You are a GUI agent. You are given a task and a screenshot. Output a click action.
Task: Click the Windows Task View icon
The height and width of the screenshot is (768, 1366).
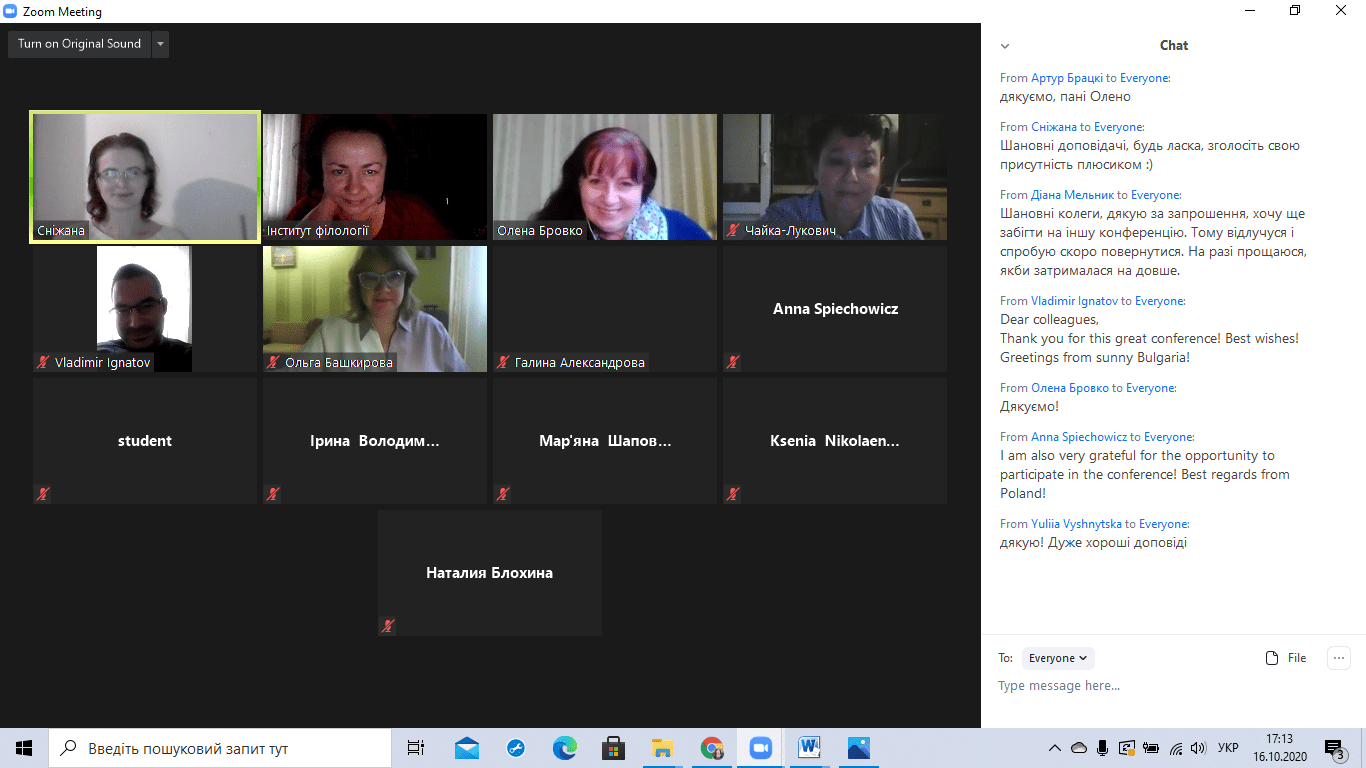416,748
